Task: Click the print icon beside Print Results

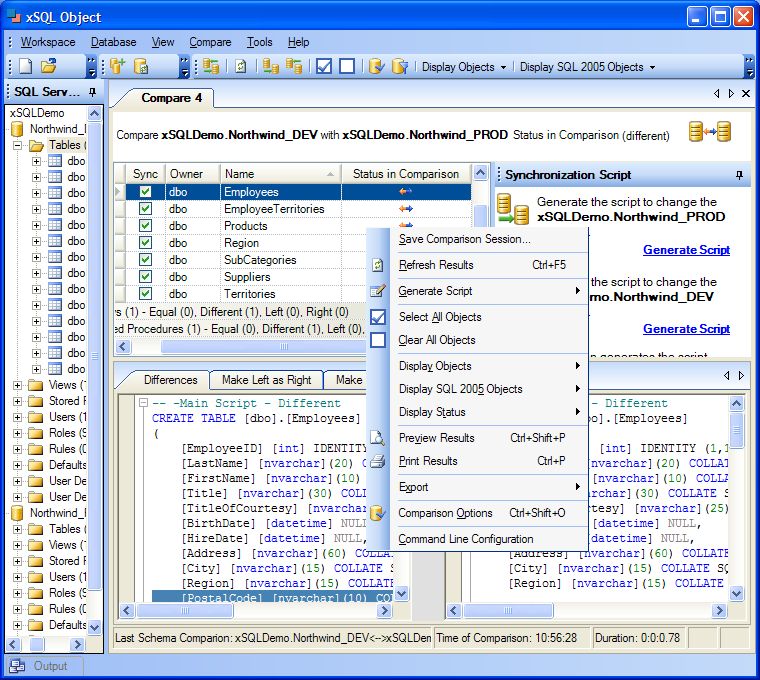Action: pyautogui.click(x=378, y=462)
